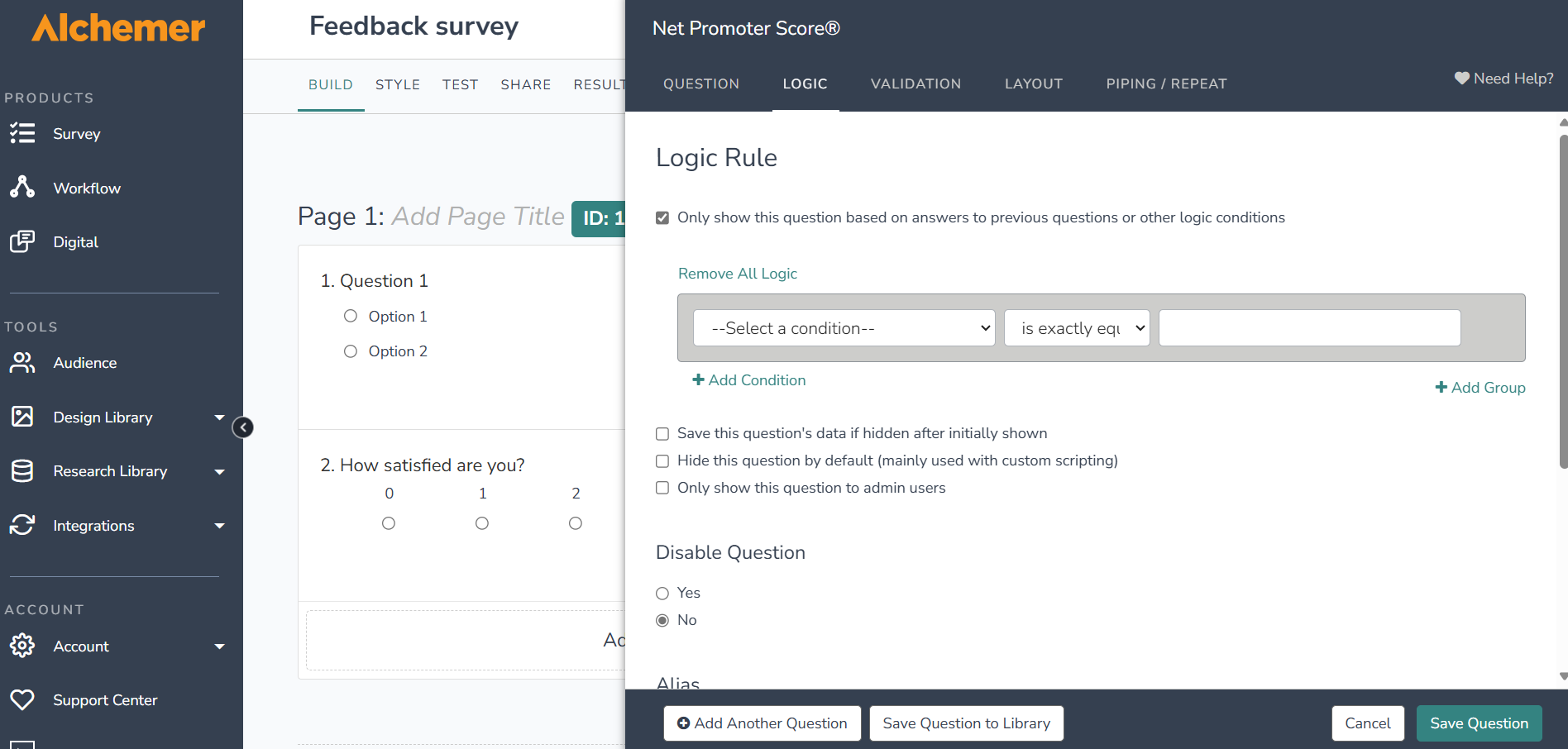1568x749 pixels.
Task: Expand the Design Library menu arrow
Action: click(219, 417)
